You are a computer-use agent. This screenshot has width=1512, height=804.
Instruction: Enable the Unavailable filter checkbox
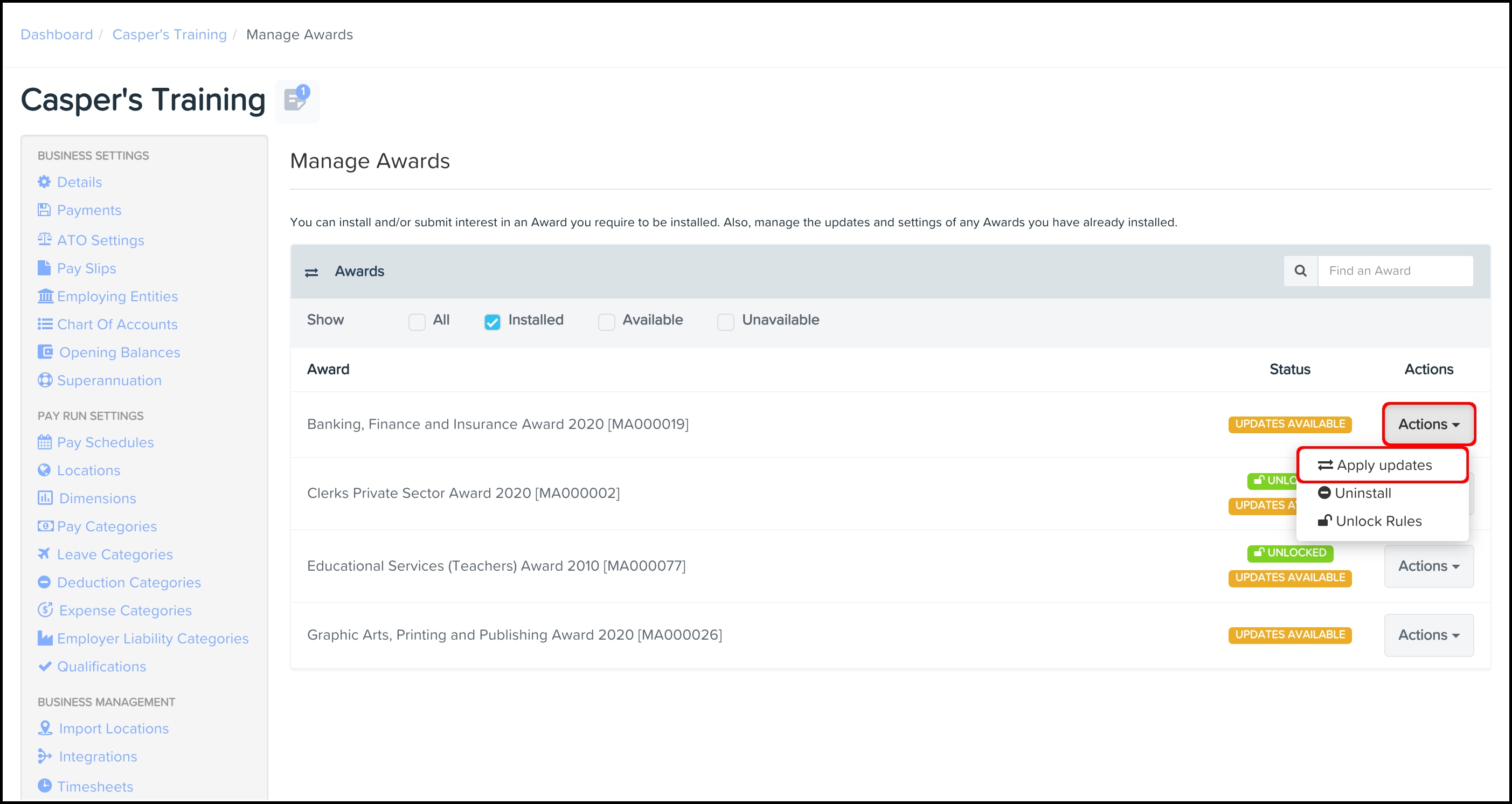pos(725,322)
